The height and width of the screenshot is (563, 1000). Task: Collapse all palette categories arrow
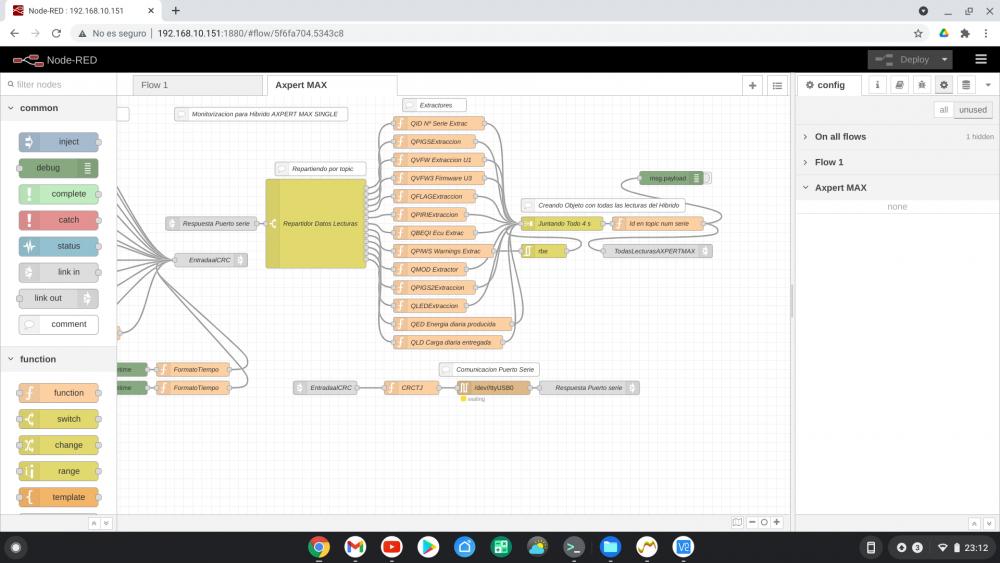coord(94,523)
